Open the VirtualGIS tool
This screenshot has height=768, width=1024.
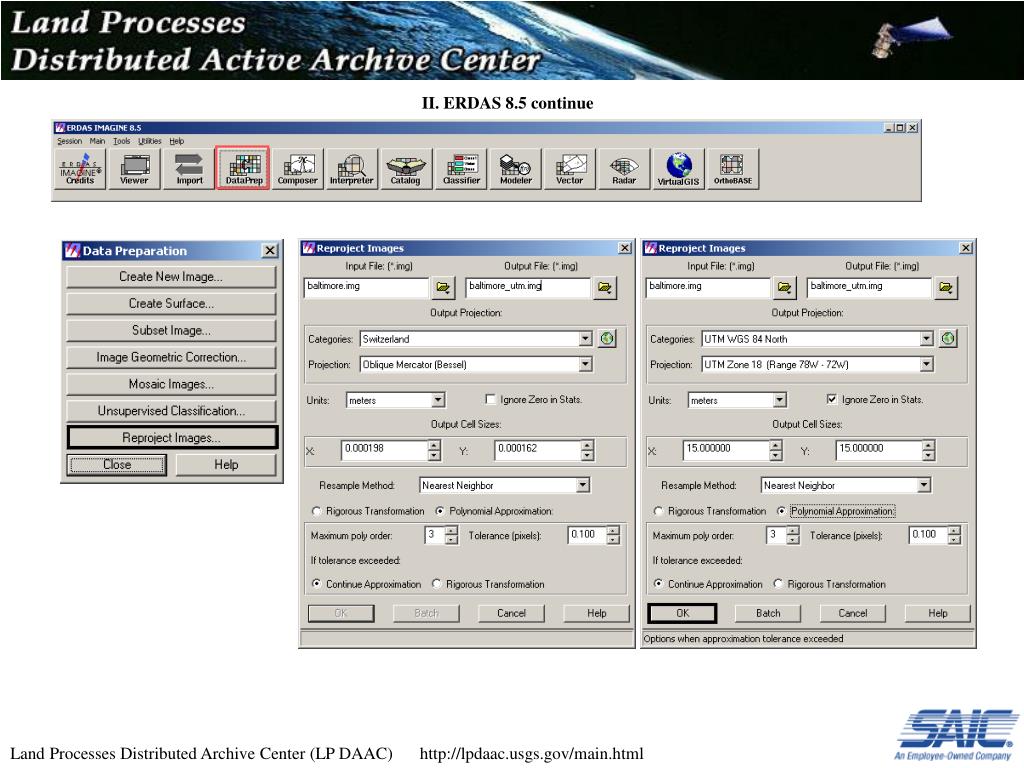679,168
